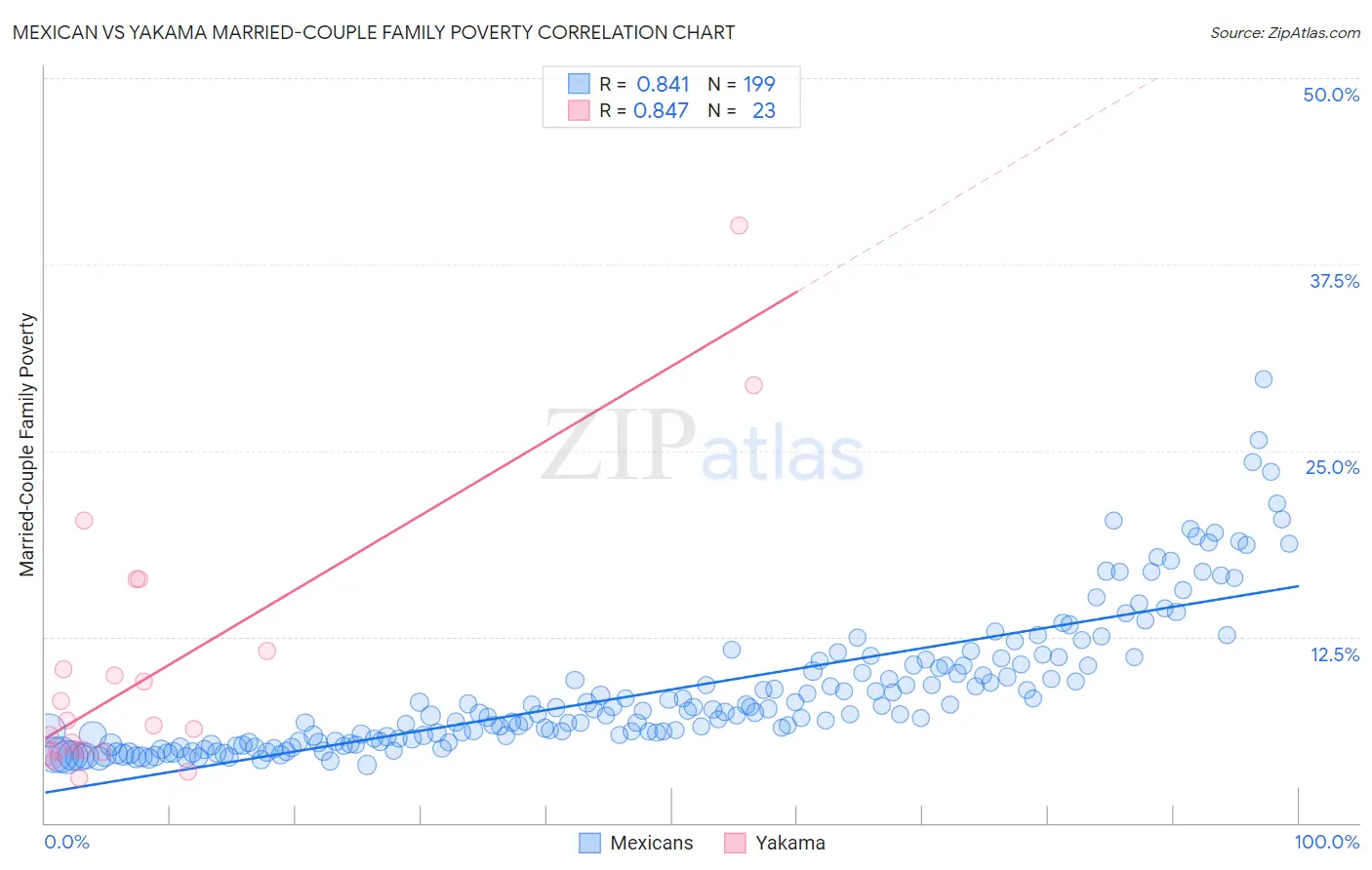This screenshot has height=870, width=1372.
Task: Click the chart title text
Action: click(374, 32)
